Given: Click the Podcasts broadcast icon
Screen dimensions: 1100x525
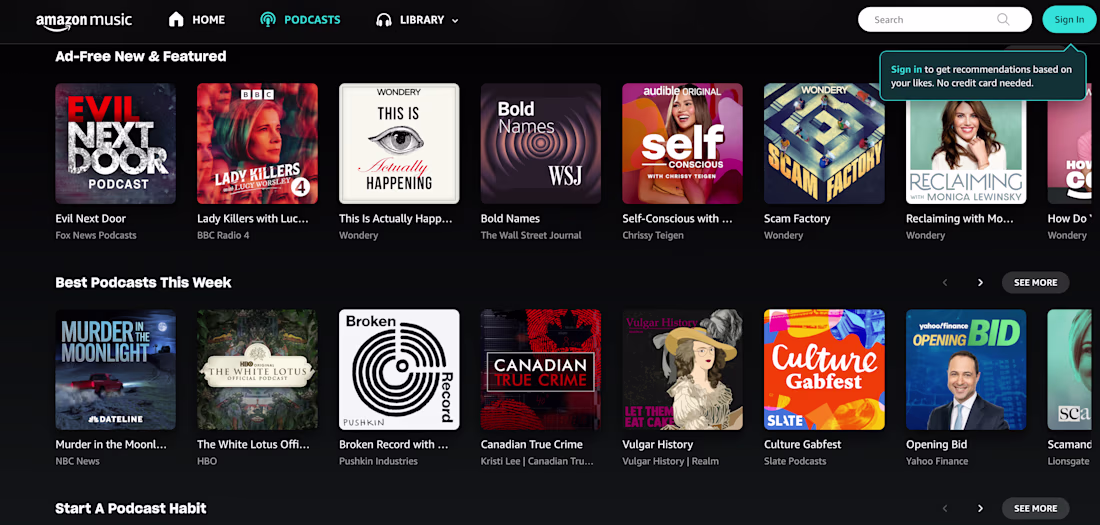Looking at the screenshot, I should point(267,20).
